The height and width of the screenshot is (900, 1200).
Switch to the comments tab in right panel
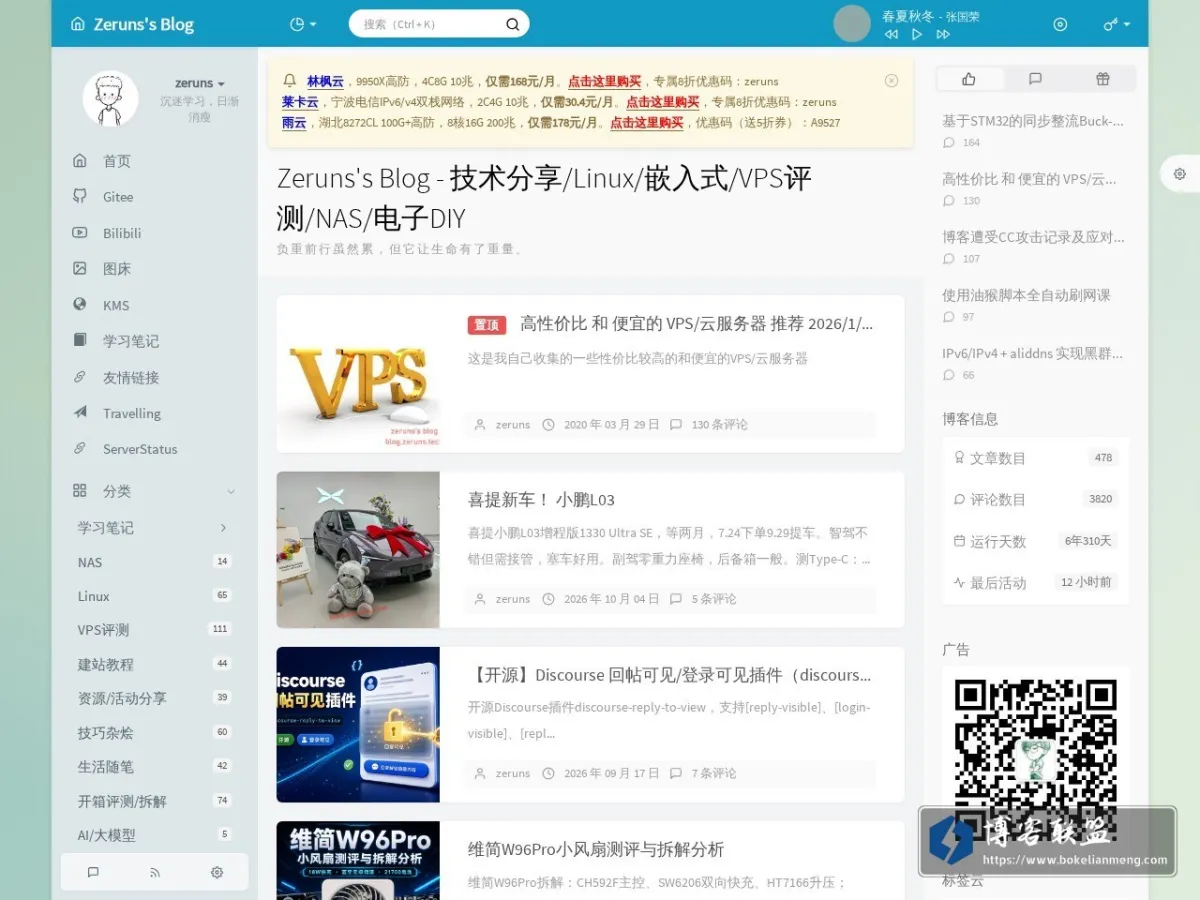[1035, 79]
